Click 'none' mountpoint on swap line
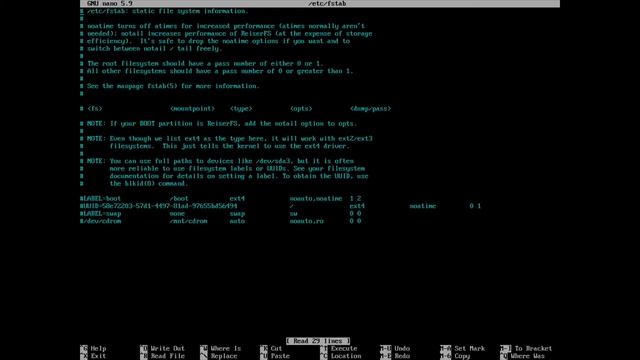This screenshot has width=640, height=360. 177,213
